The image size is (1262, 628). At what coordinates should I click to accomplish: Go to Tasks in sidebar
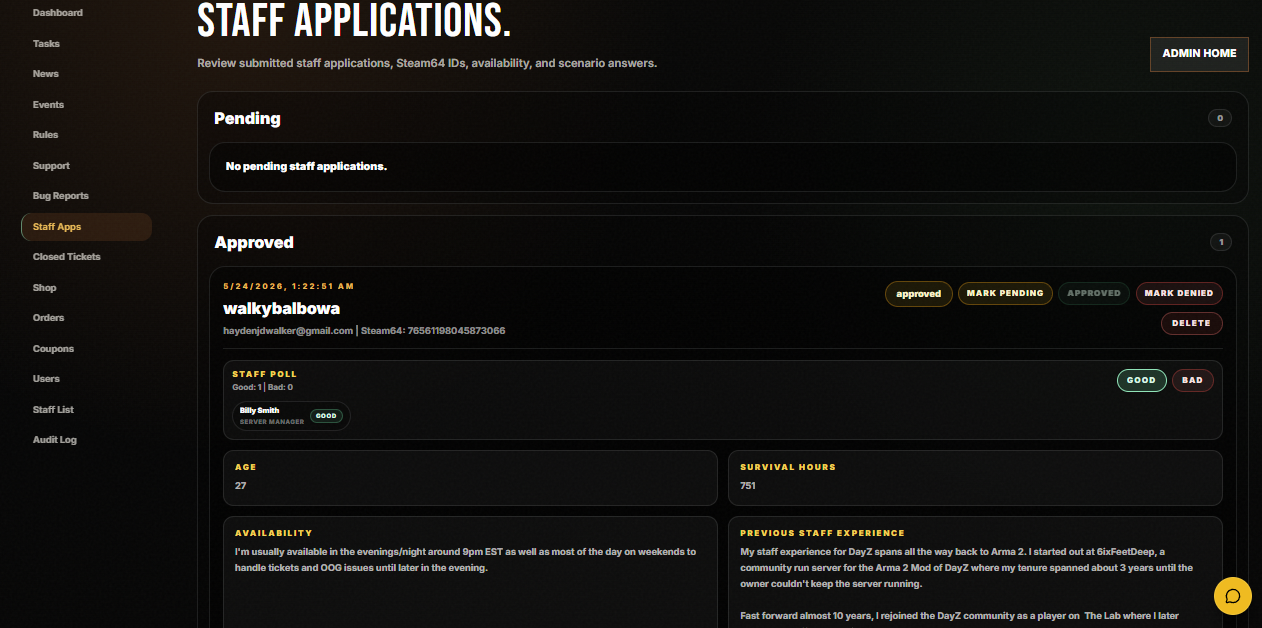(46, 44)
